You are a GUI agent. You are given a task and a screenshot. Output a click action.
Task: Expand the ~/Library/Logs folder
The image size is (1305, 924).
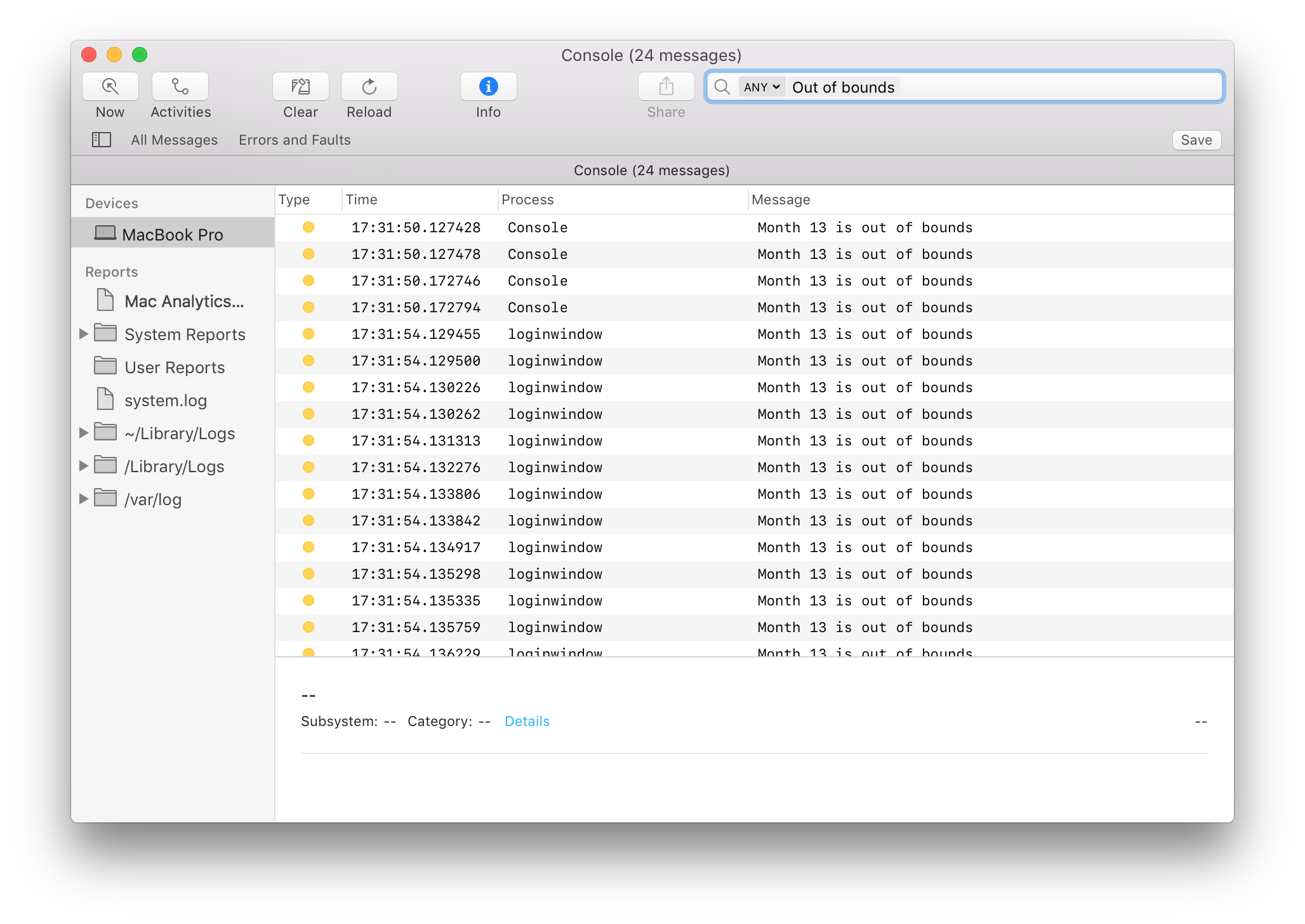83,433
